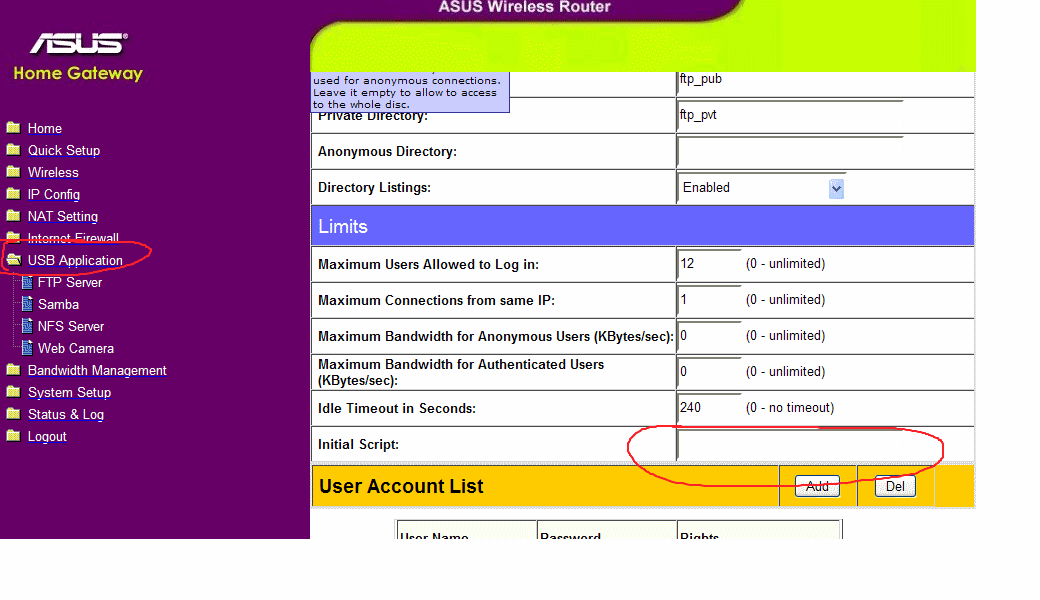This screenshot has height=600, width=1040.
Task: Click the Directory Listings label
Action: (x=374, y=188)
